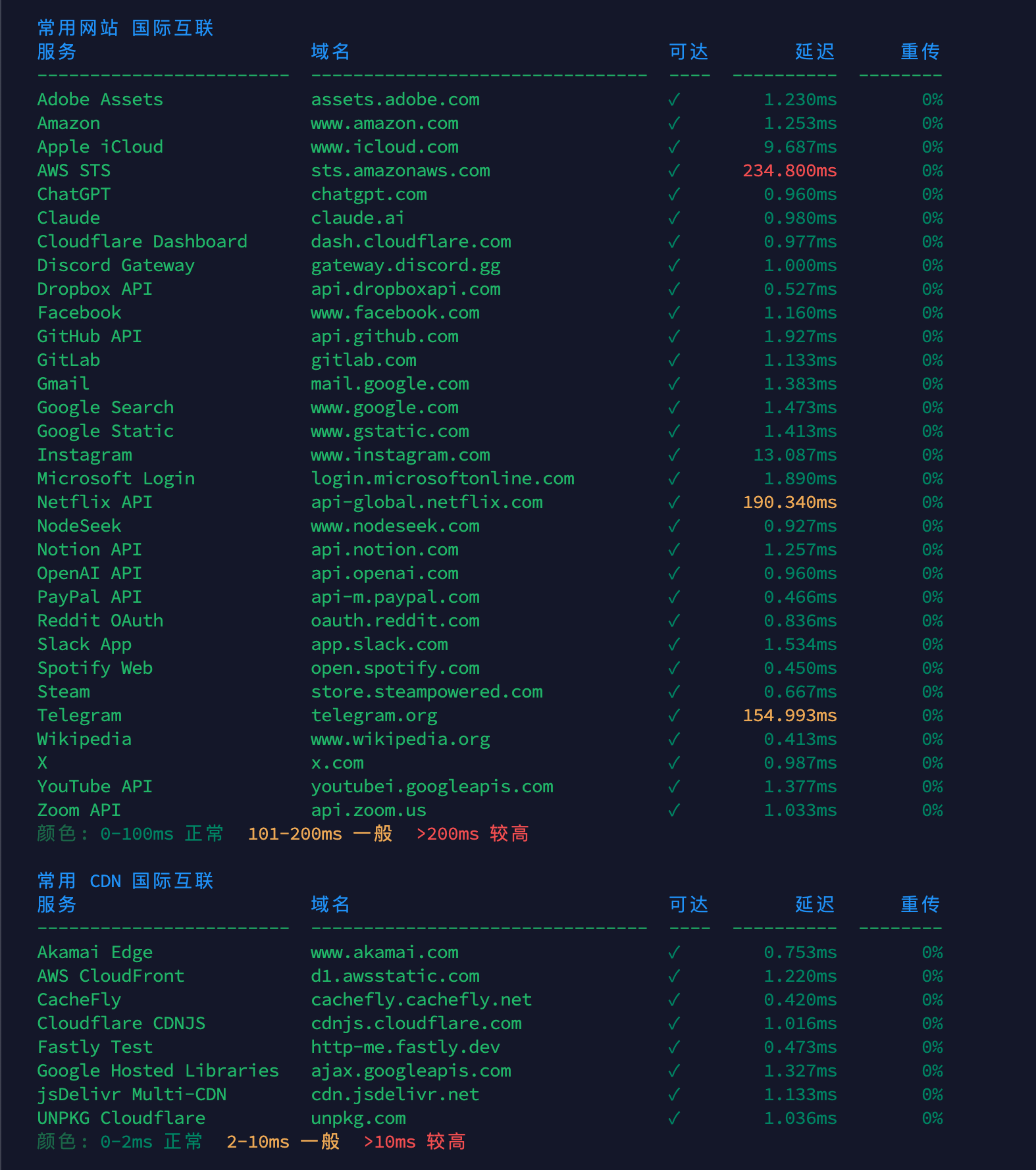Click the "常用 CDN 国际互联" section heading
Screen dimensions: 1036x1170
(x=125, y=880)
